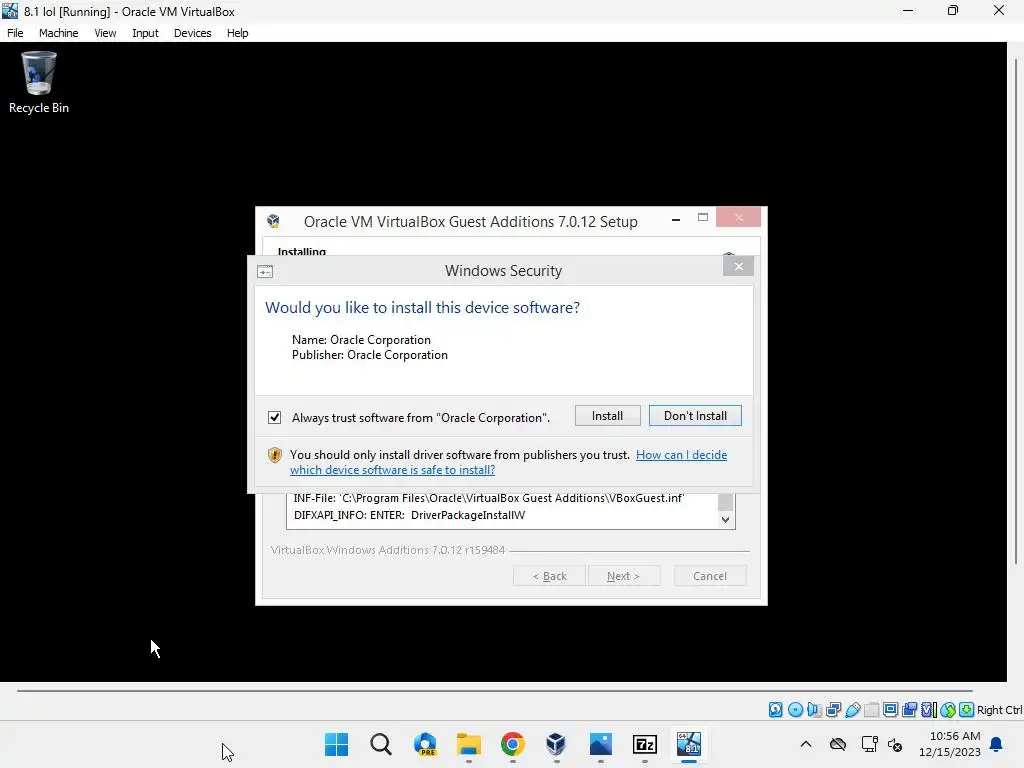Close the Windows Security dialog
The image size is (1024, 768).
(x=739, y=266)
